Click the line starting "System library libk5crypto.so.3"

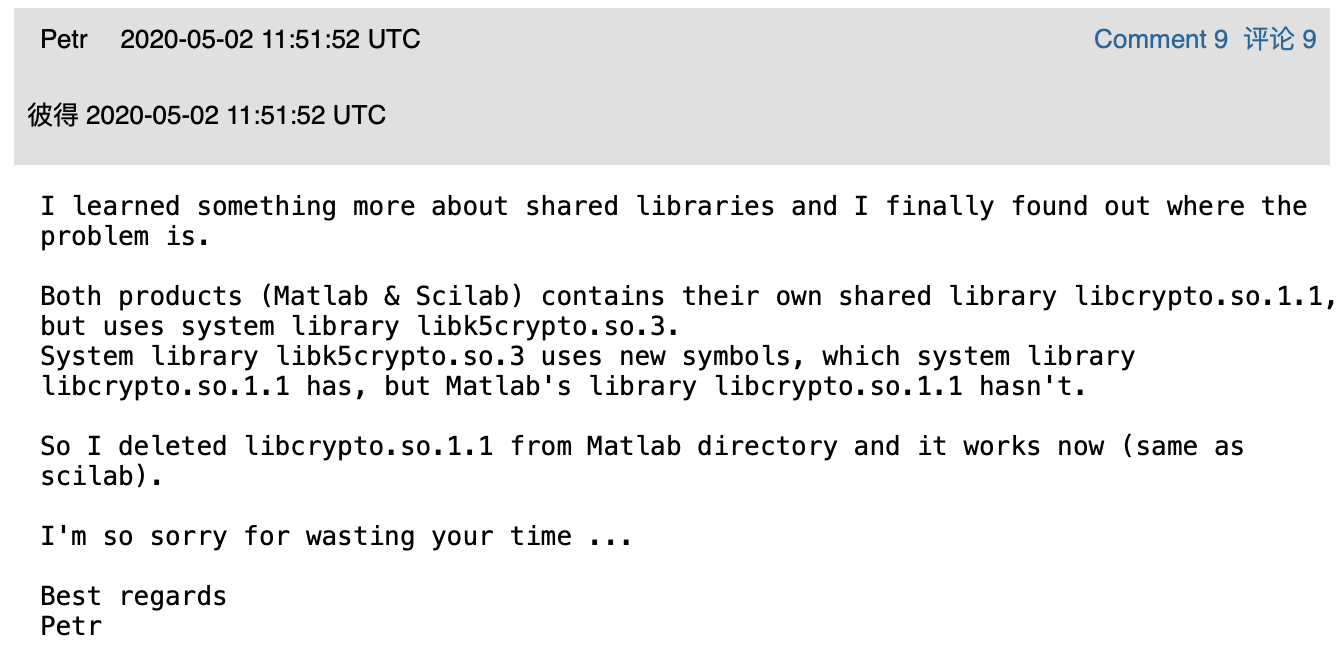pyautogui.click(x=588, y=357)
